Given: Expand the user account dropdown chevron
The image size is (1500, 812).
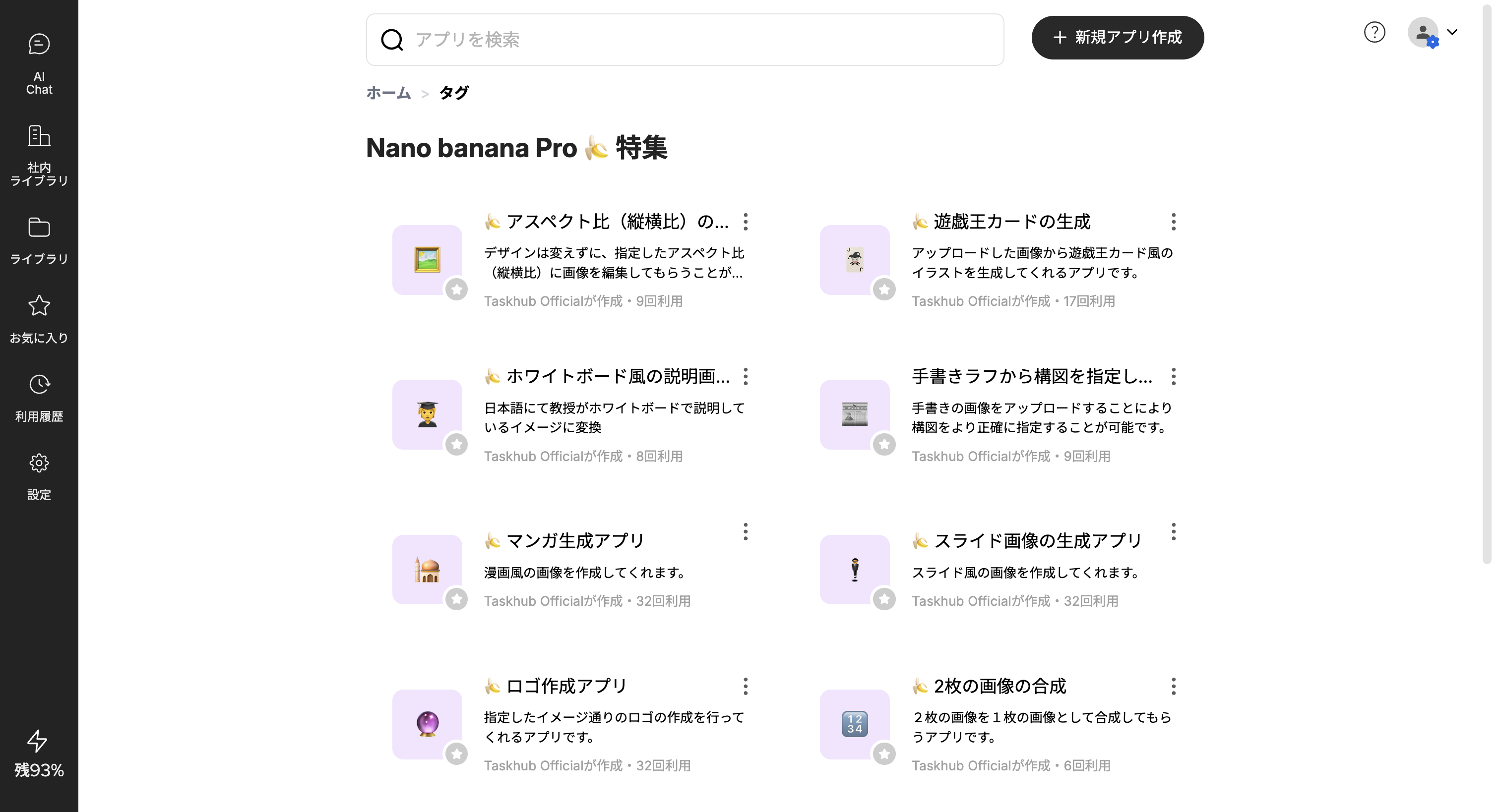Looking at the screenshot, I should pos(1452,32).
